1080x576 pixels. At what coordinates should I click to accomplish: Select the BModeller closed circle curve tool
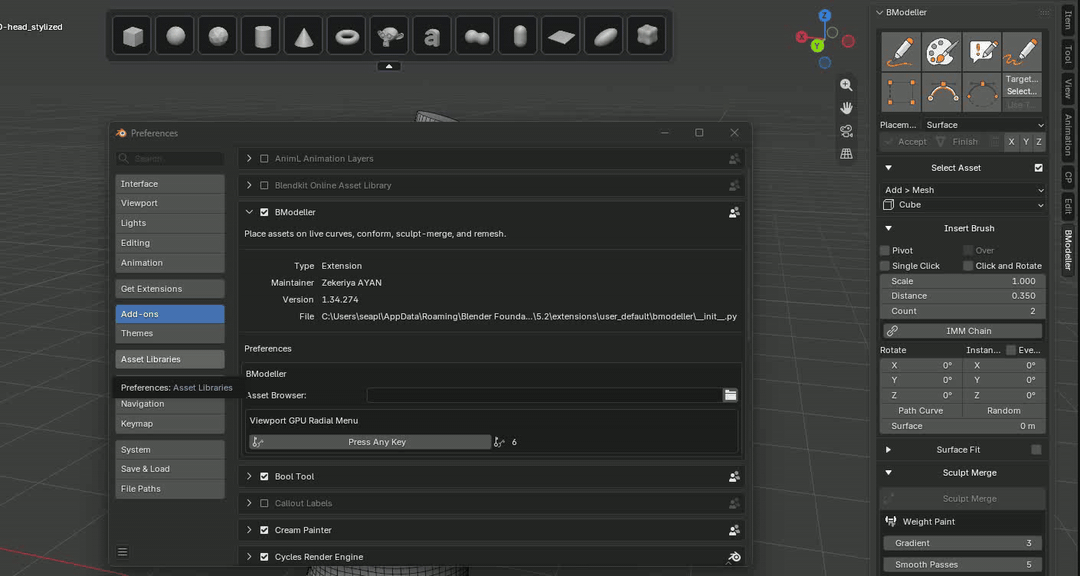tap(982, 92)
